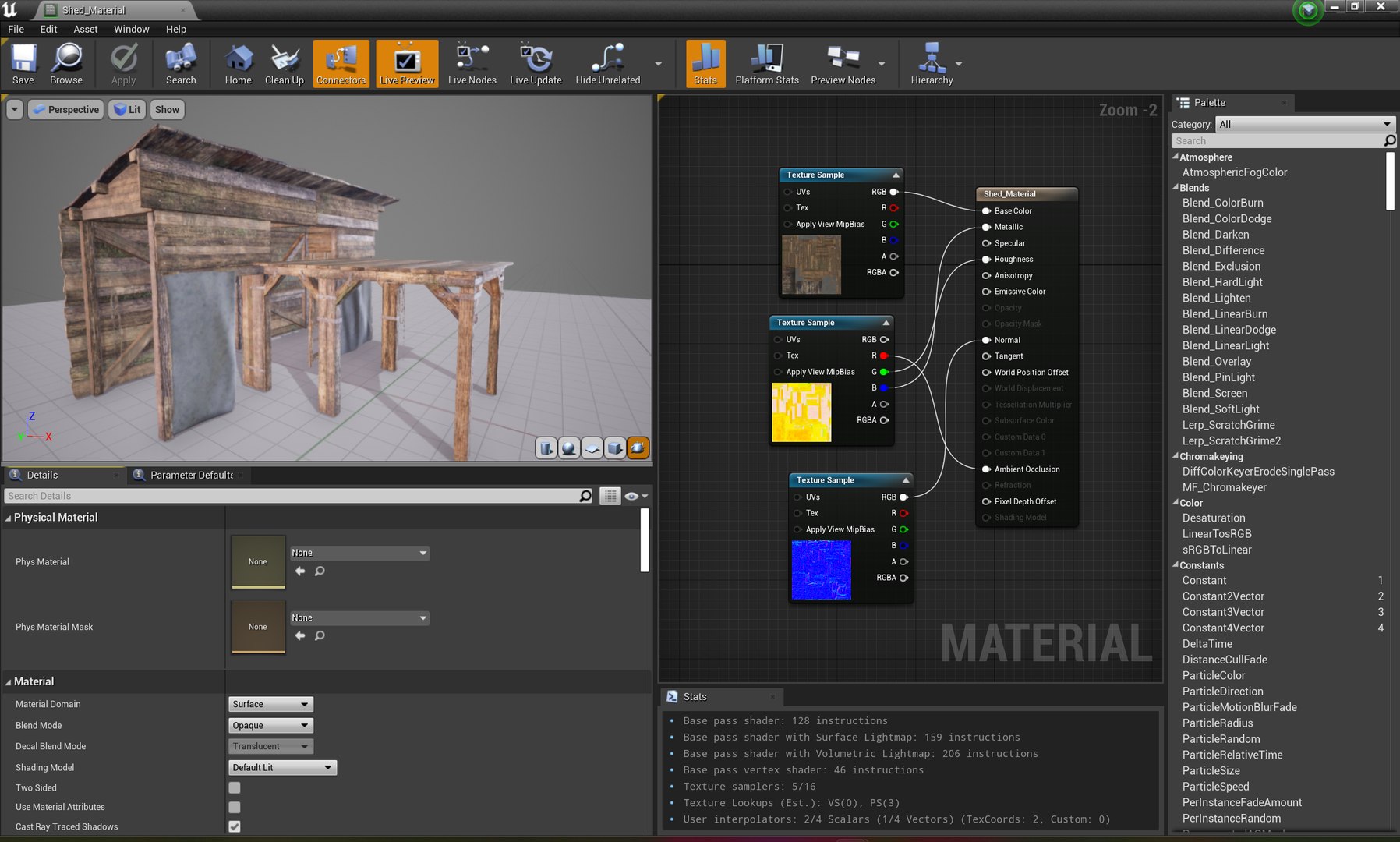Select plane preview mesh shape

(x=592, y=448)
